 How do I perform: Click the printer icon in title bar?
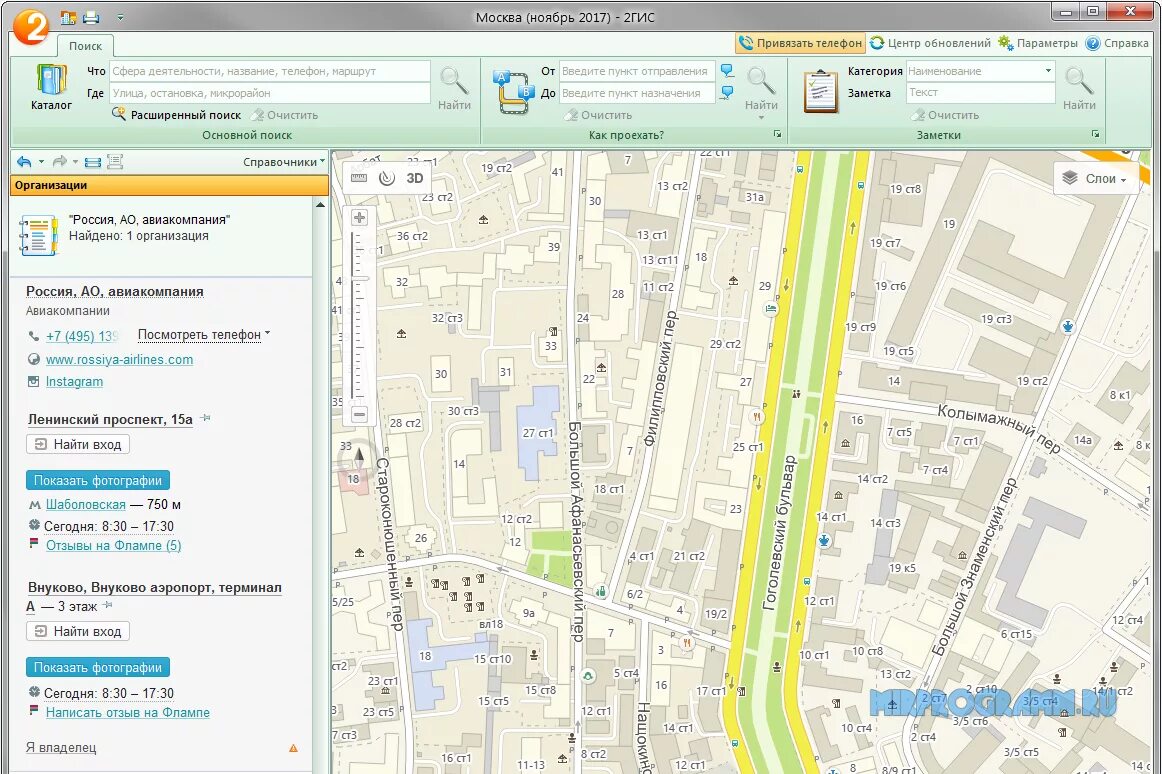(x=90, y=17)
